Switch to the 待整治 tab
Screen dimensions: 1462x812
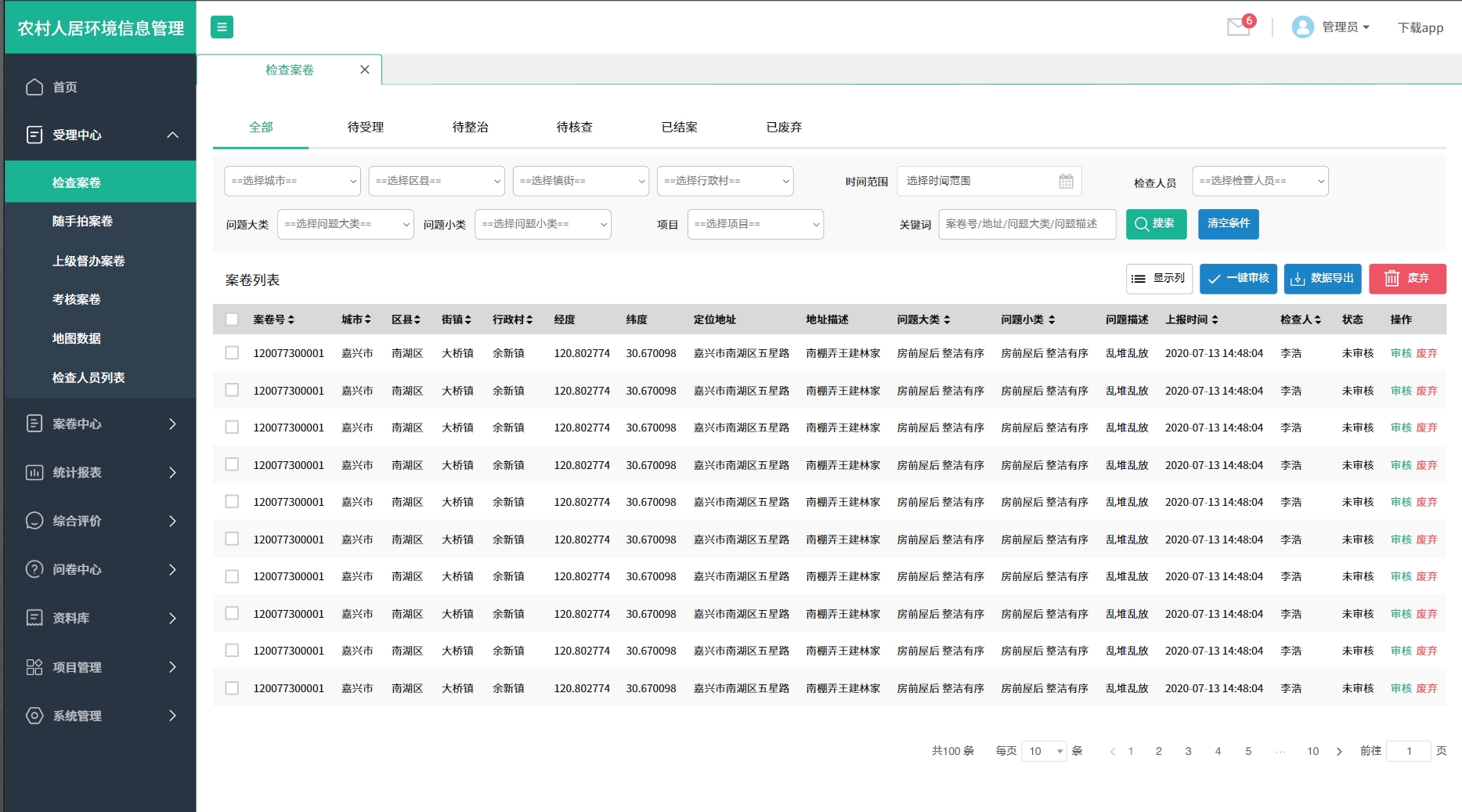[470, 127]
